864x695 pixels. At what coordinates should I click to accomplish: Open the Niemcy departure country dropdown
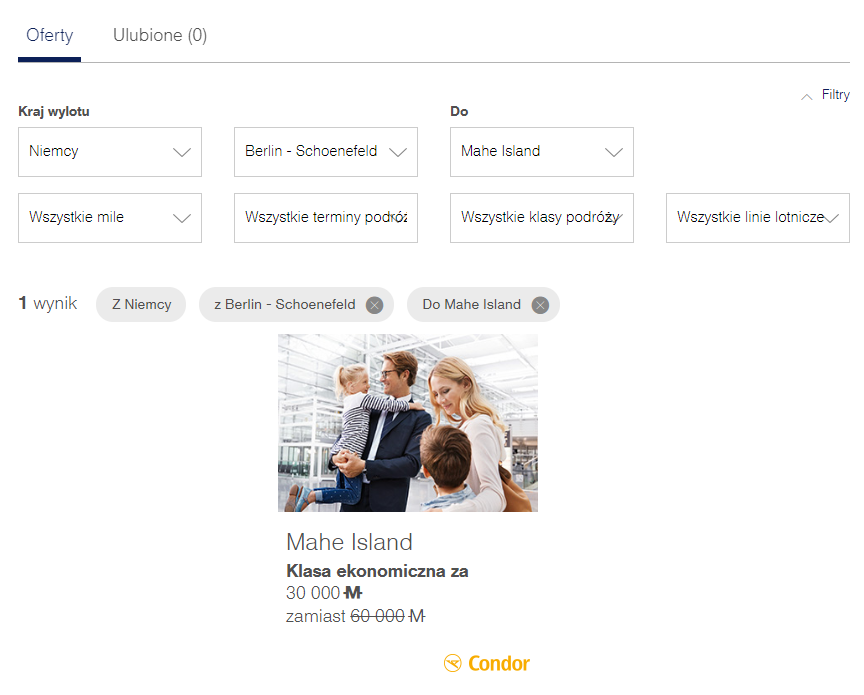pyautogui.click(x=110, y=152)
